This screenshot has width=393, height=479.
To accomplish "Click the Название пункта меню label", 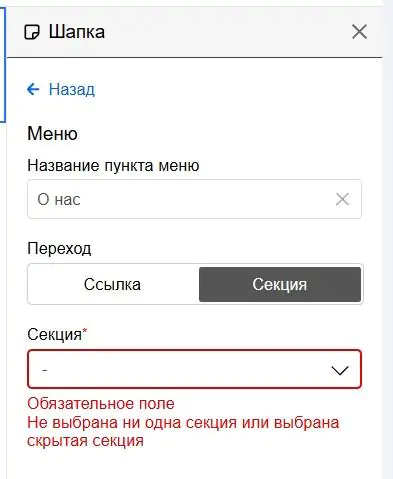I will pyautogui.click(x=113, y=166).
